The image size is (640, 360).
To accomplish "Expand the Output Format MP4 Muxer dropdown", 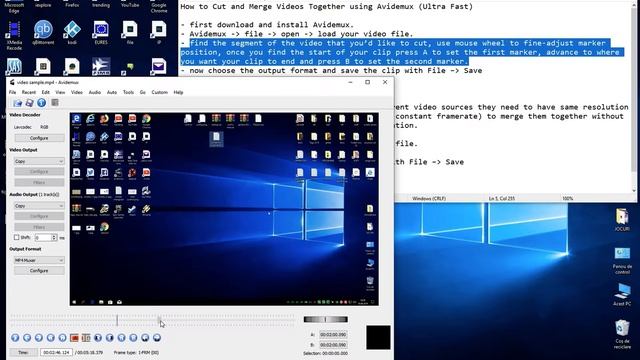I will pos(39,260).
